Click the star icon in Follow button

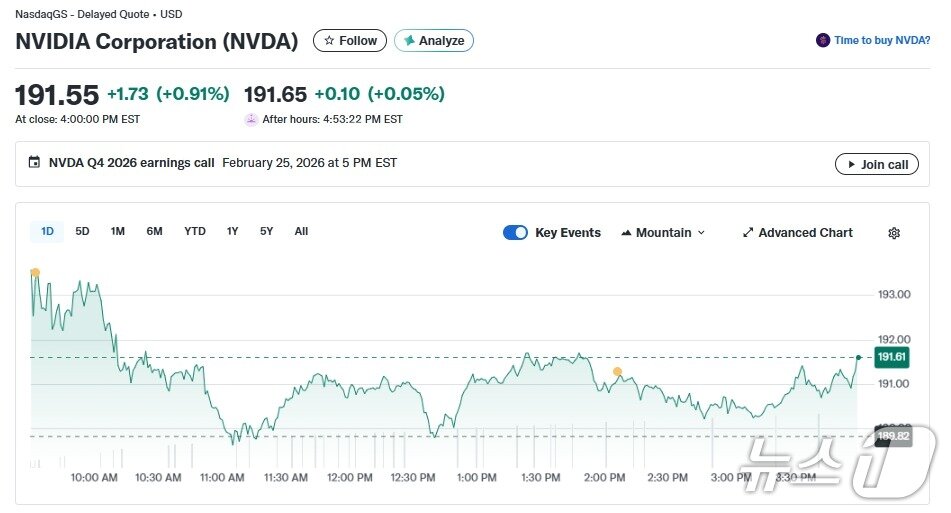329,41
